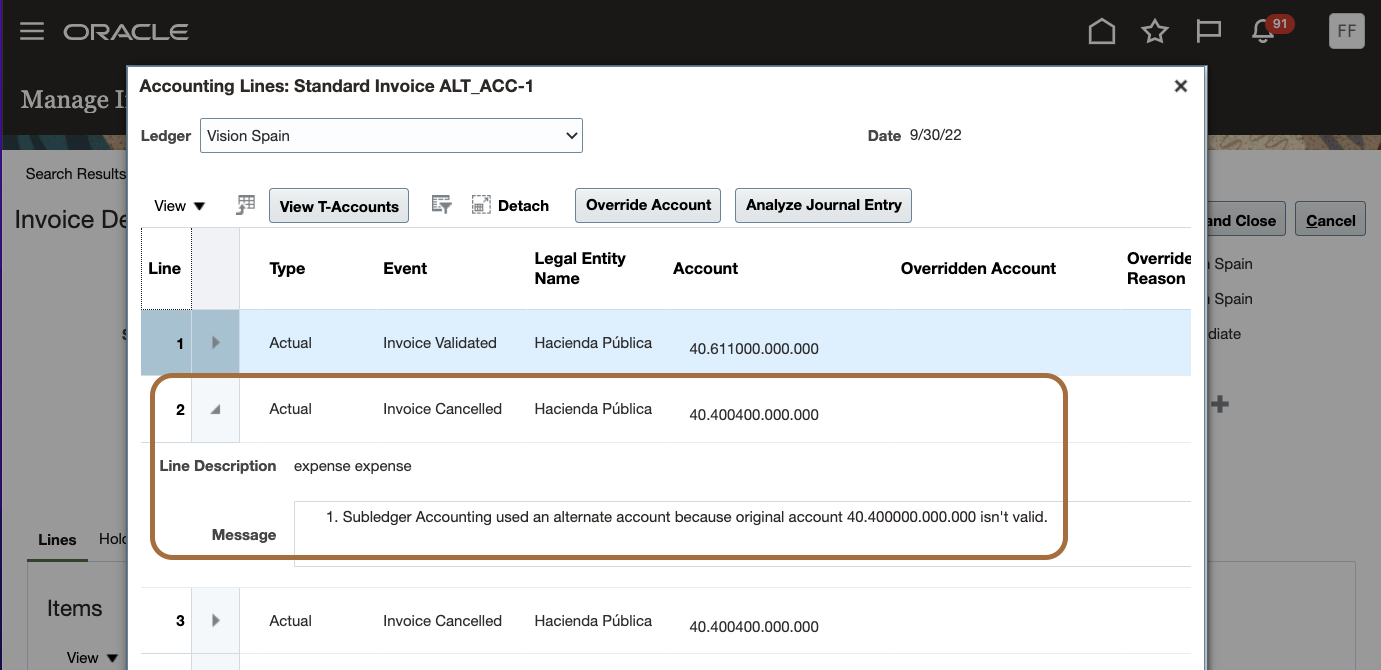Viewport: 1381px width, 670px height.
Task: Open the Watchlist flag icon
Action: pos(1209,32)
